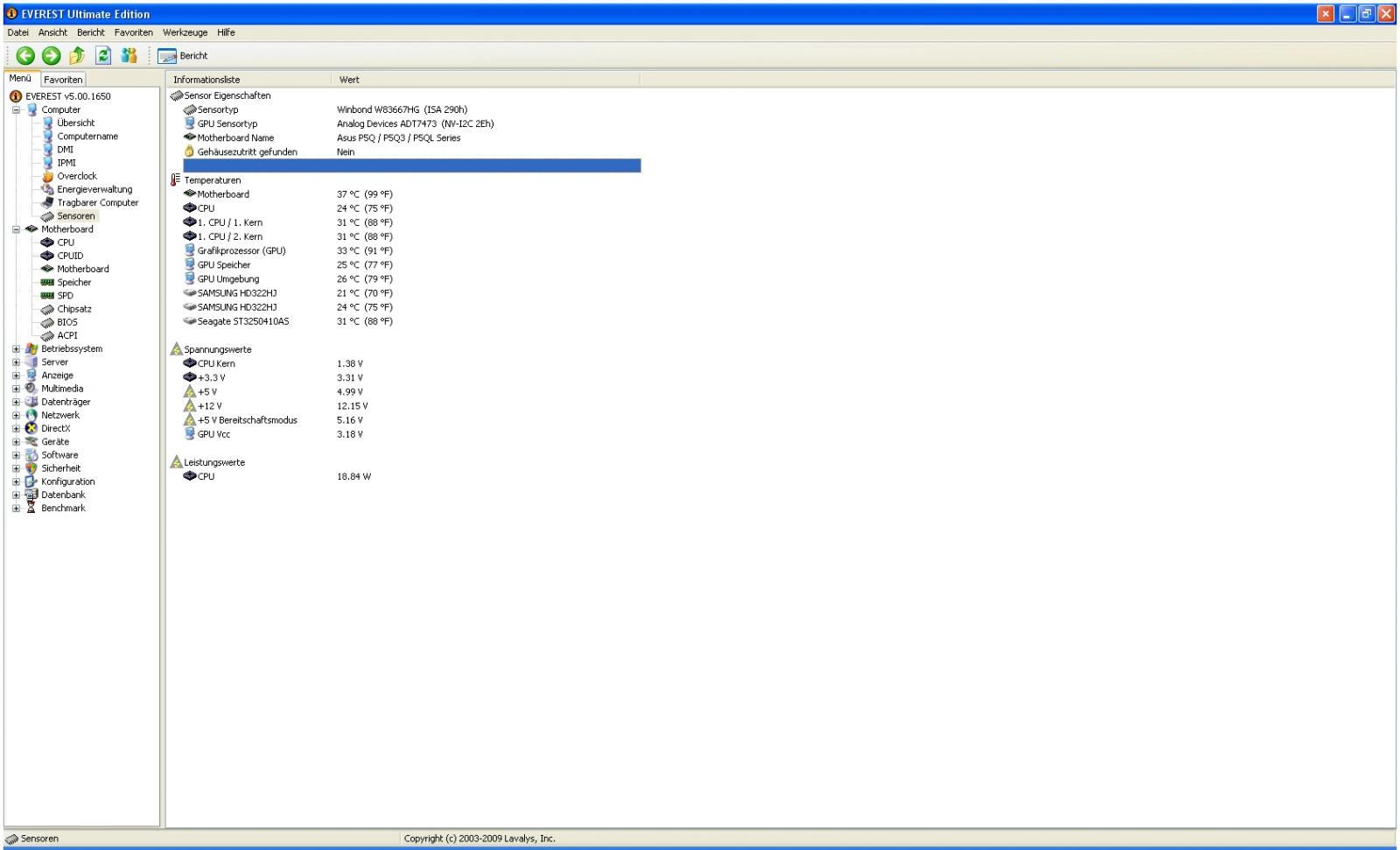Select Sensoren in the tree
Viewport: 1400px width, 850px height.
pos(75,216)
